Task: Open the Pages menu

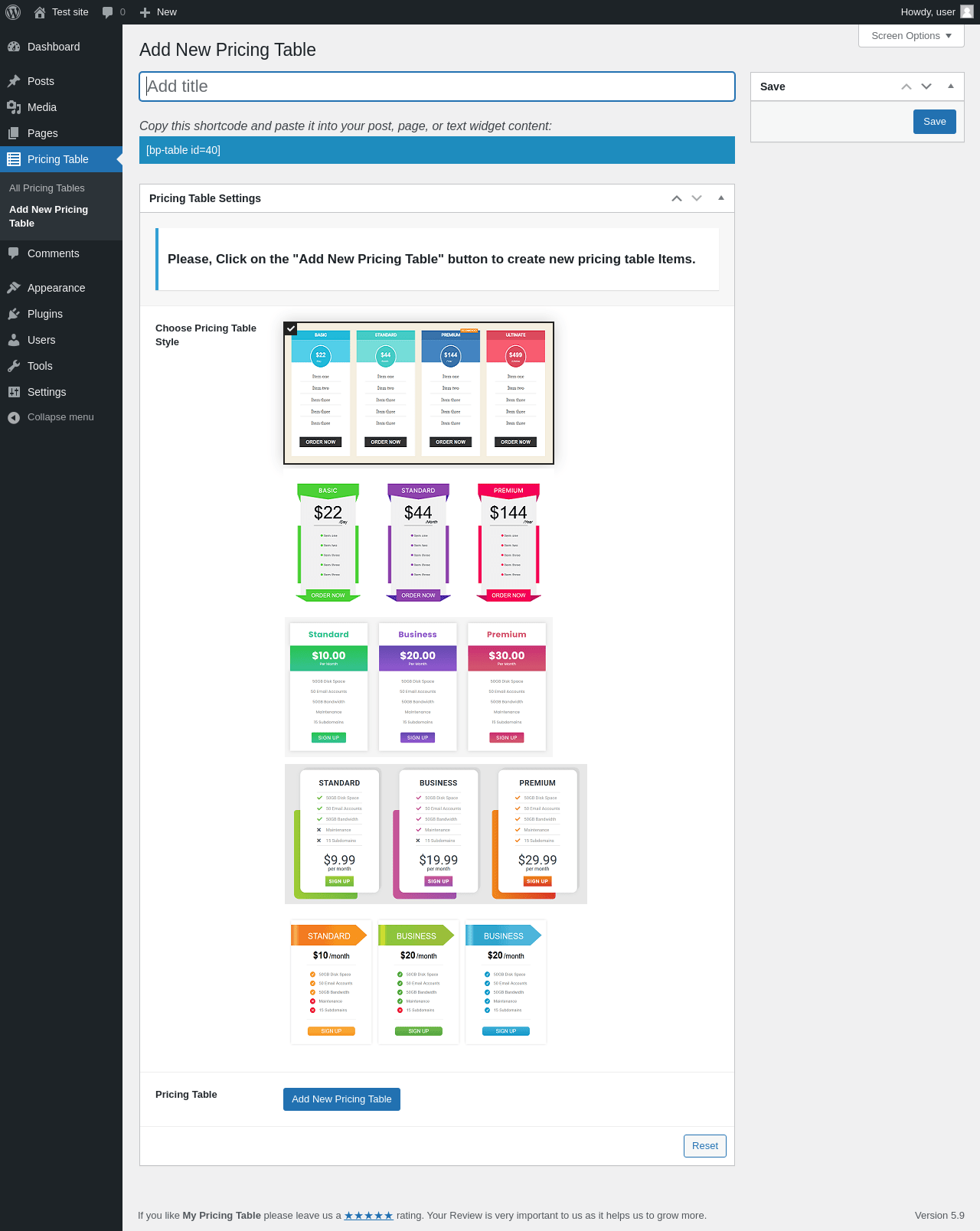Action: [x=61, y=133]
